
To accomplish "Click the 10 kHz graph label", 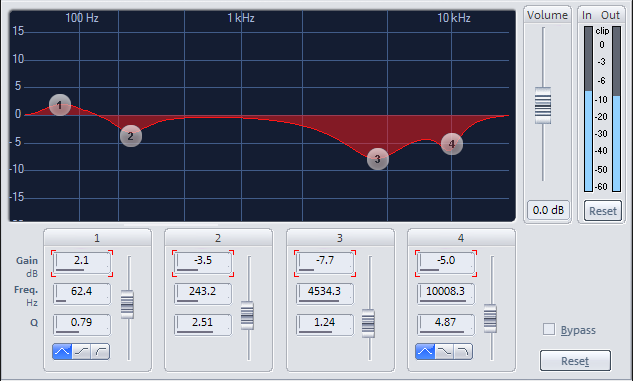I will coord(454,18).
